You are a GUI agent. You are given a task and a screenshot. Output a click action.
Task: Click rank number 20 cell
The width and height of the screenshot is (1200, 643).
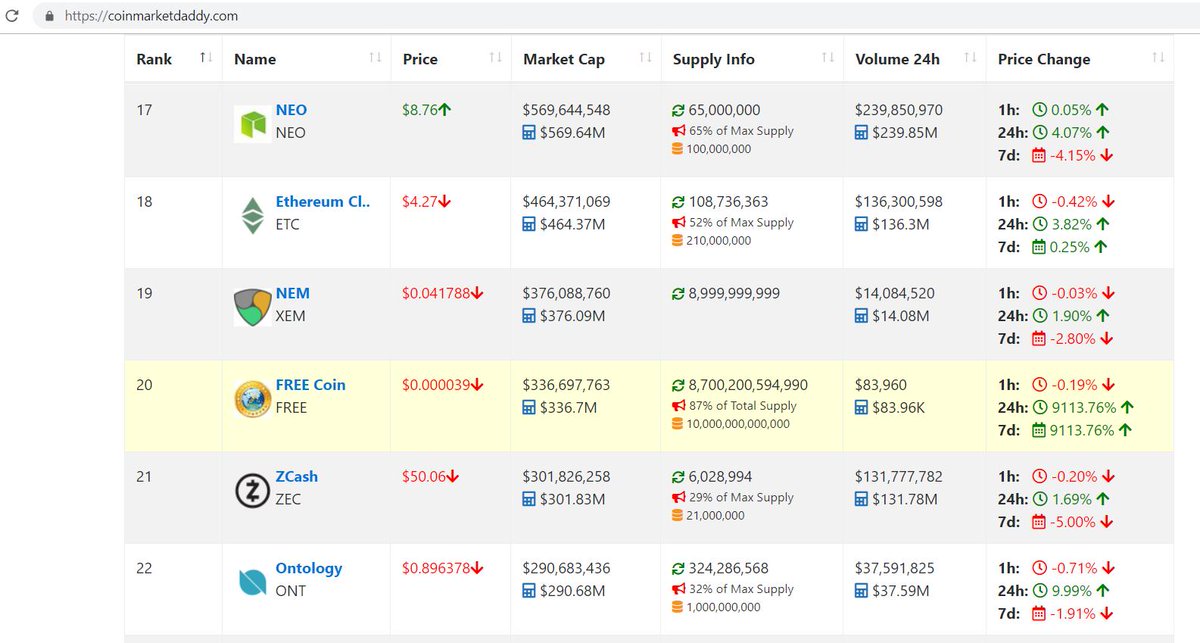[x=173, y=406]
